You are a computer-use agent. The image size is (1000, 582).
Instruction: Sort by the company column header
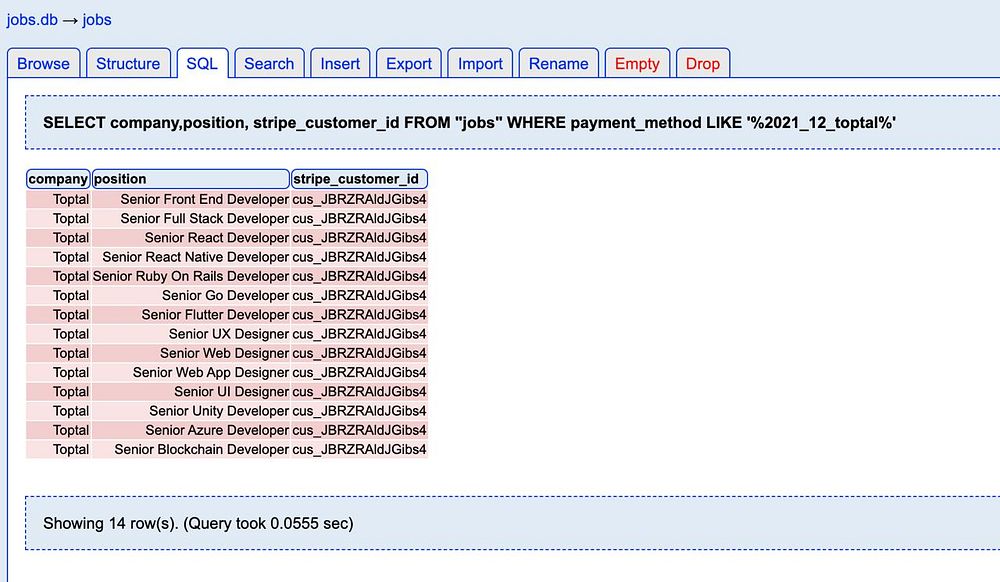point(58,179)
